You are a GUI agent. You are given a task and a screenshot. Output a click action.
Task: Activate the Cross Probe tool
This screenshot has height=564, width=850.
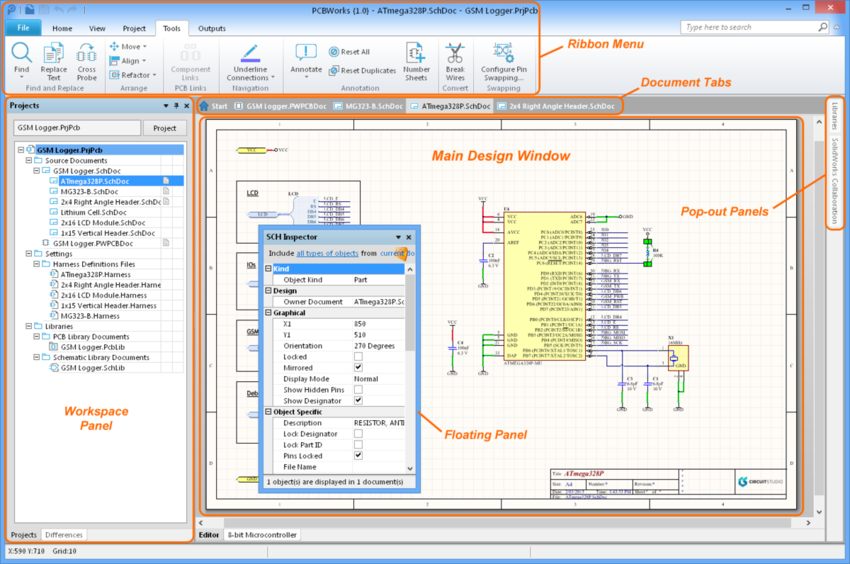pos(87,62)
